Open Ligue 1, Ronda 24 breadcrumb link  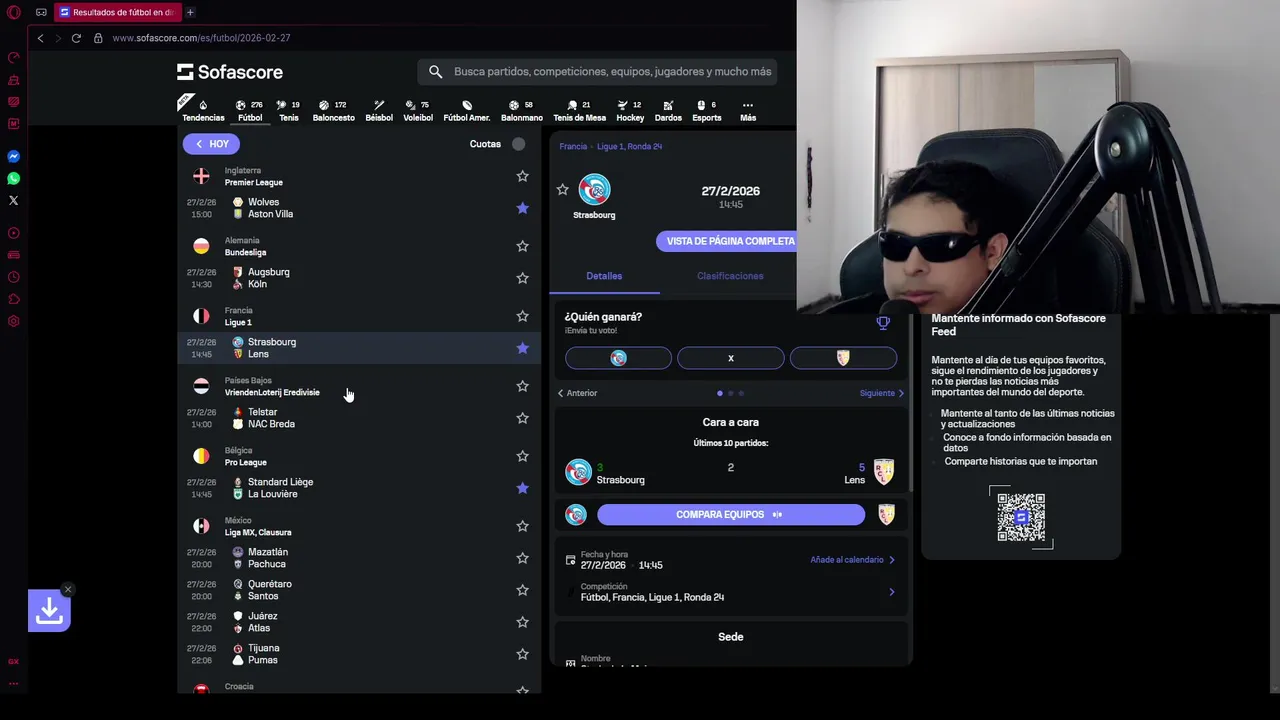[630, 146]
